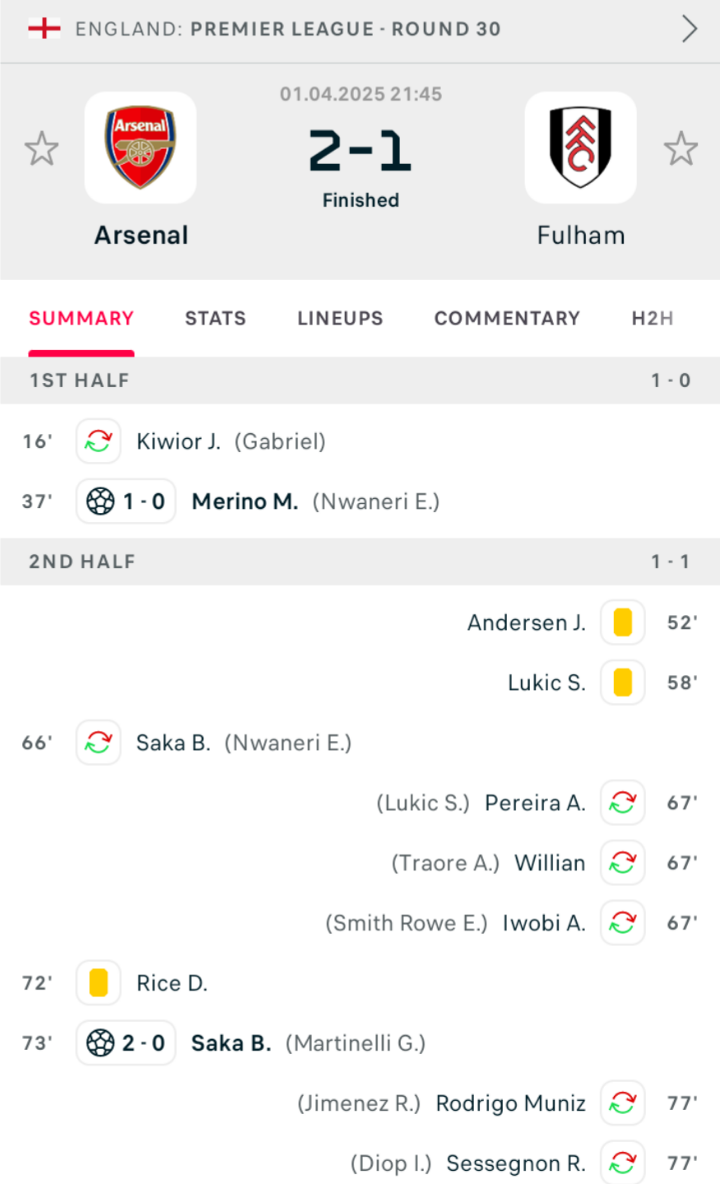Click the Fulham club crest
Image resolution: width=720 pixels, height=1184 pixels.
(x=580, y=147)
